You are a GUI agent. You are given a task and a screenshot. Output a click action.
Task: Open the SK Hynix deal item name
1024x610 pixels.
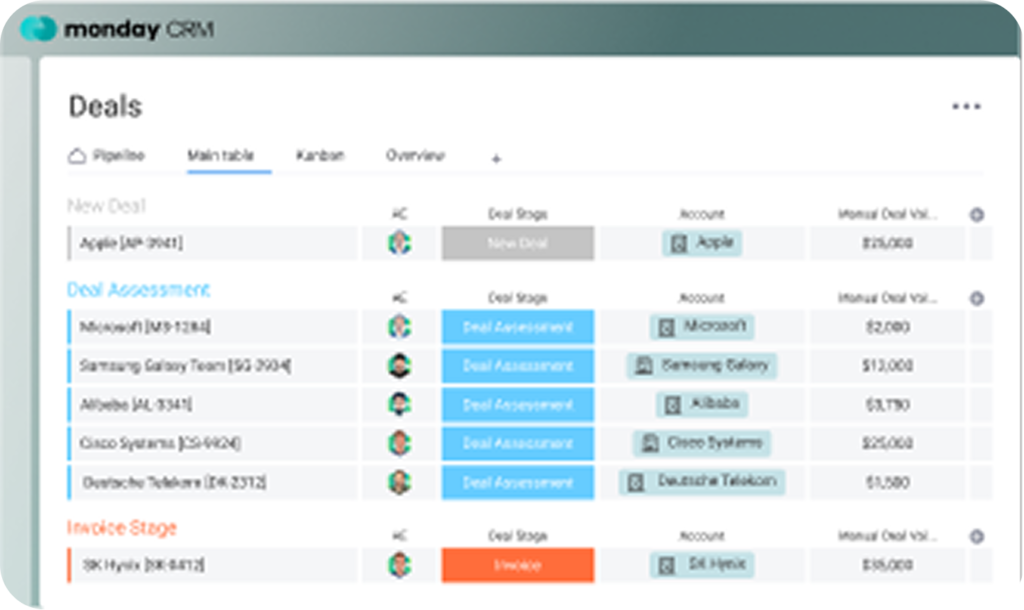pyautogui.click(x=144, y=565)
